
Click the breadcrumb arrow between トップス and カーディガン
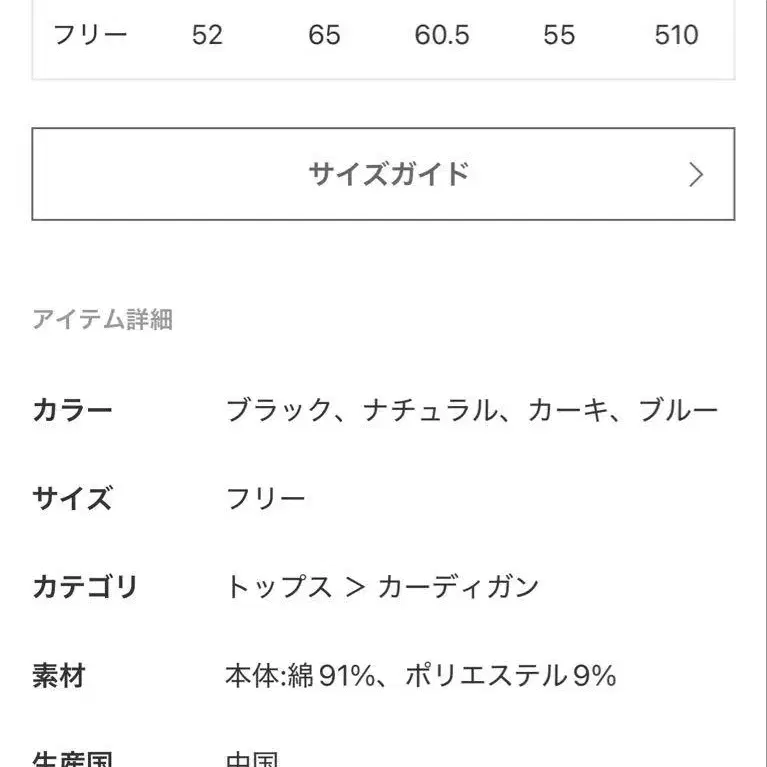click(354, 587)
